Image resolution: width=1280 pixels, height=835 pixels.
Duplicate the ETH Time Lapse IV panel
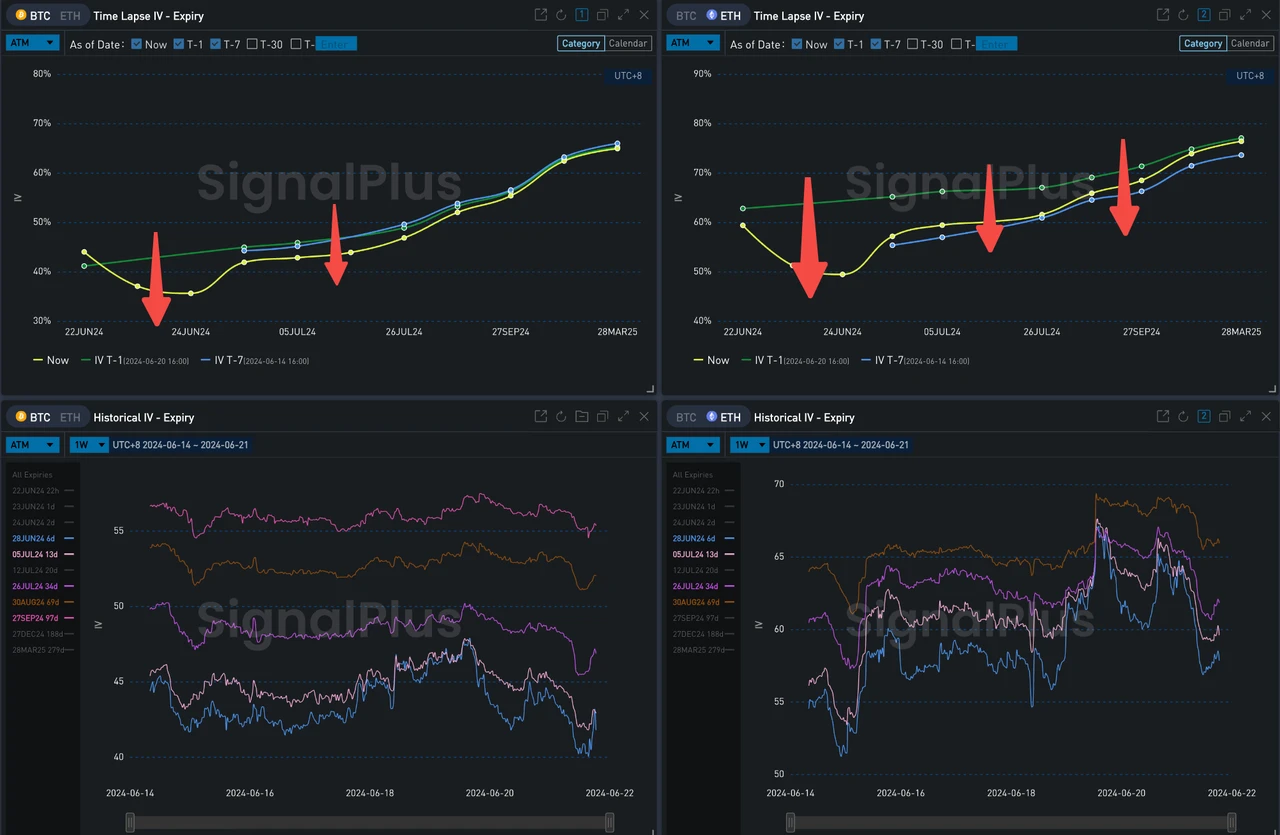[1224, 15]
